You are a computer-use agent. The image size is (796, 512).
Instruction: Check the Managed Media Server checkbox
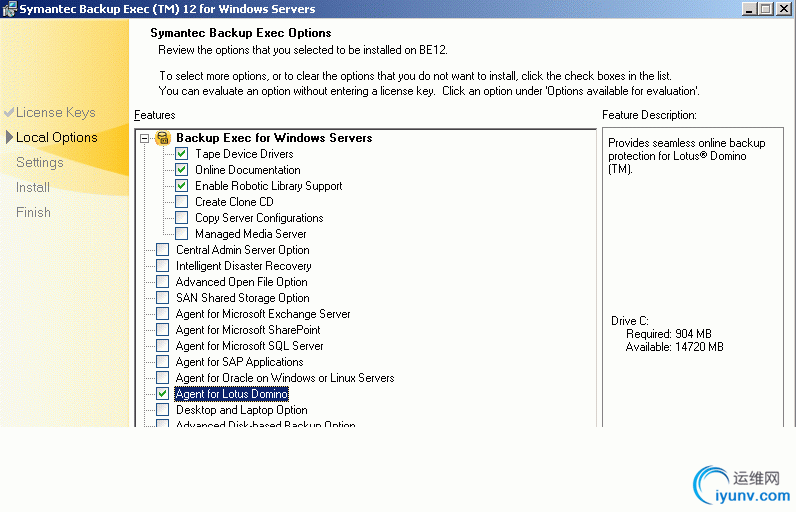click(x=181, y=234)
